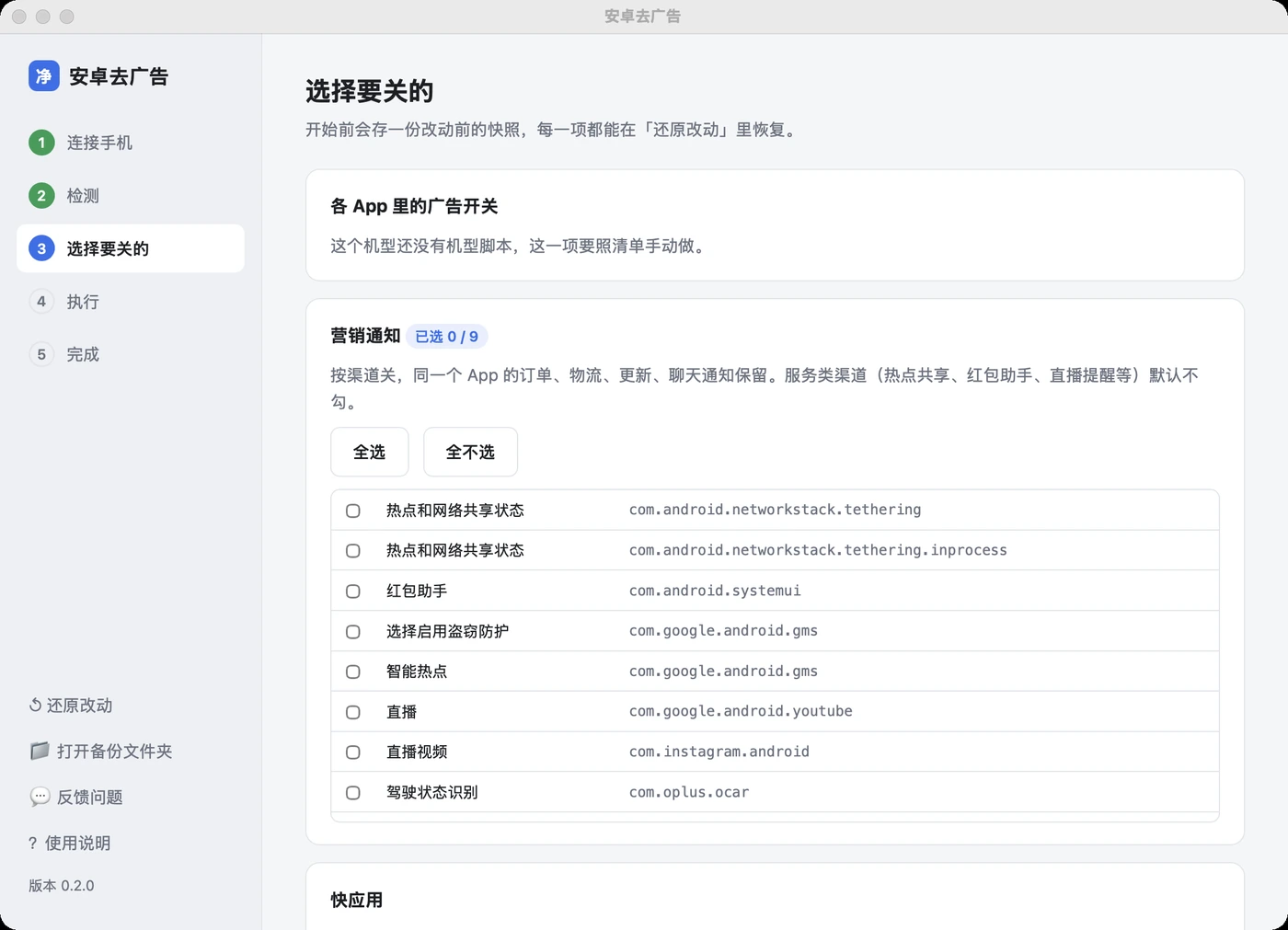Select the 直播视频 checkbox
This screenshot has width=1288, height=930.
tap(353, 752)
